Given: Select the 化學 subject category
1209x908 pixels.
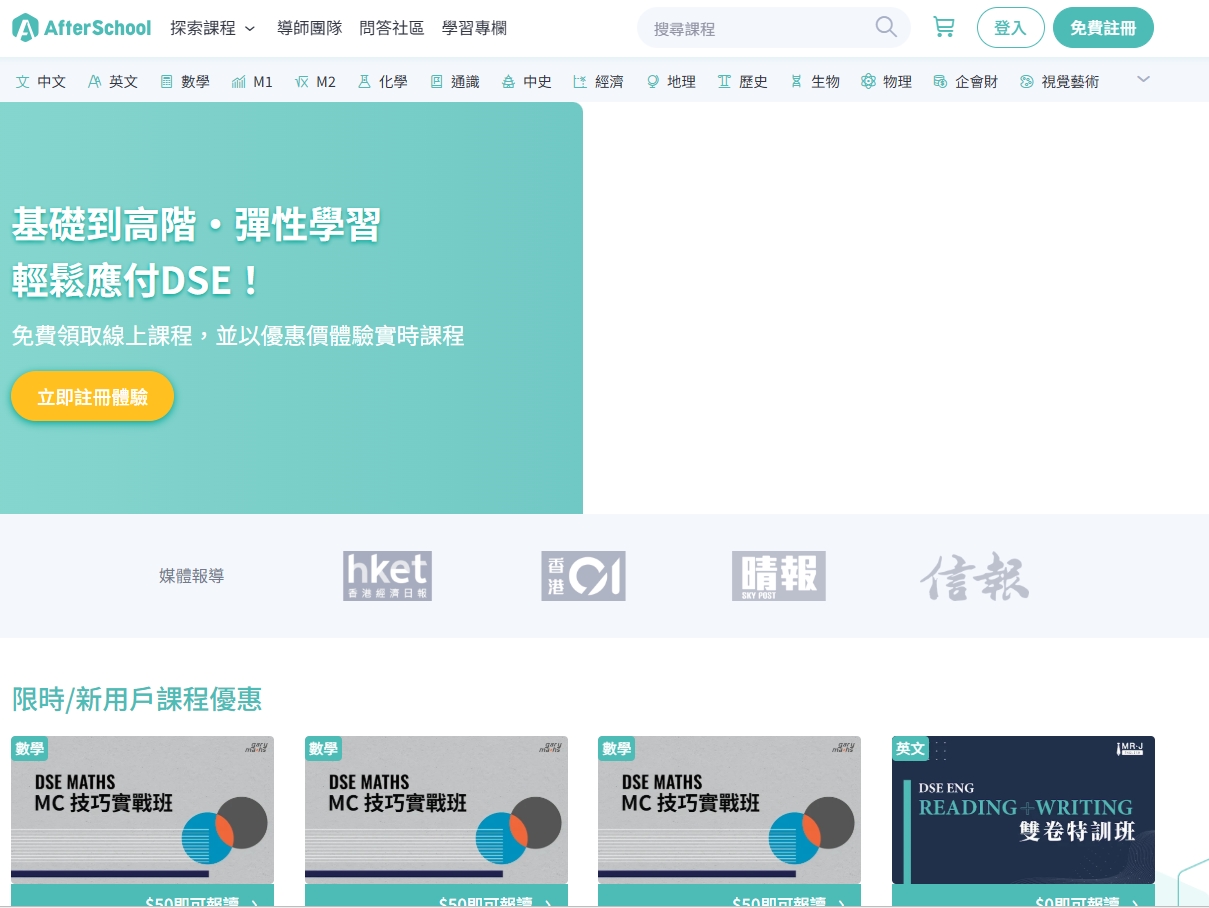Looking at the screenshot, I should [x=382, y=82].
